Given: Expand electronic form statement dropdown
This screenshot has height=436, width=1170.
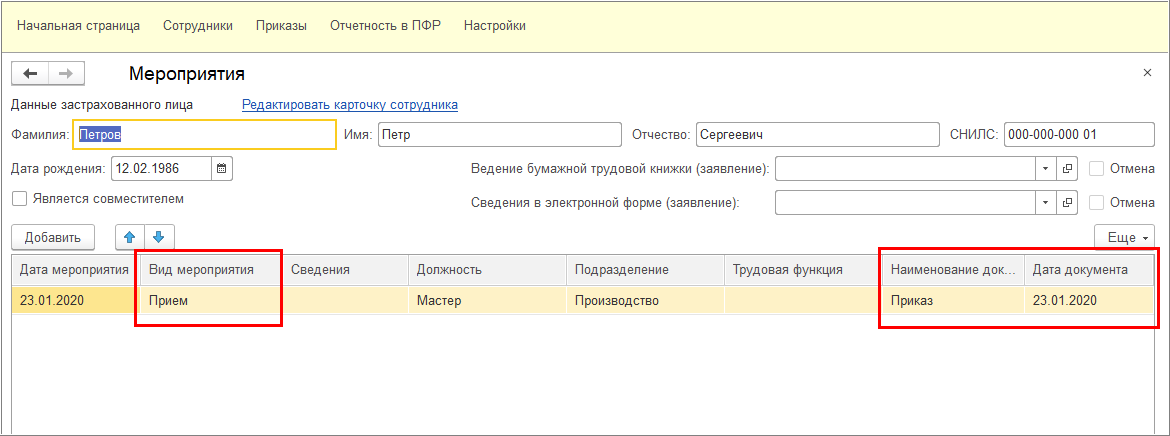Looking at the screenshot, I should [1046, 203].
